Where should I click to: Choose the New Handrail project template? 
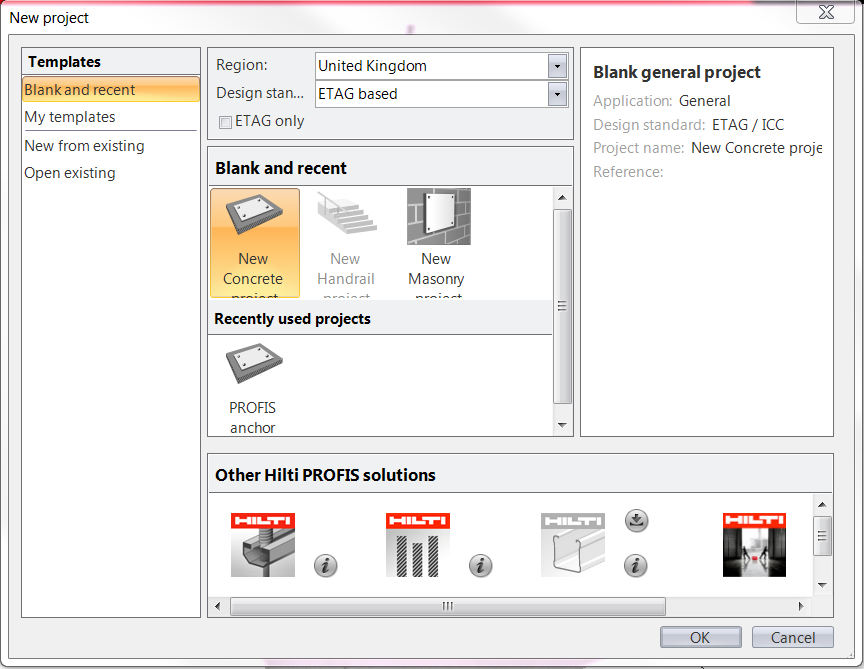point(346,243)
